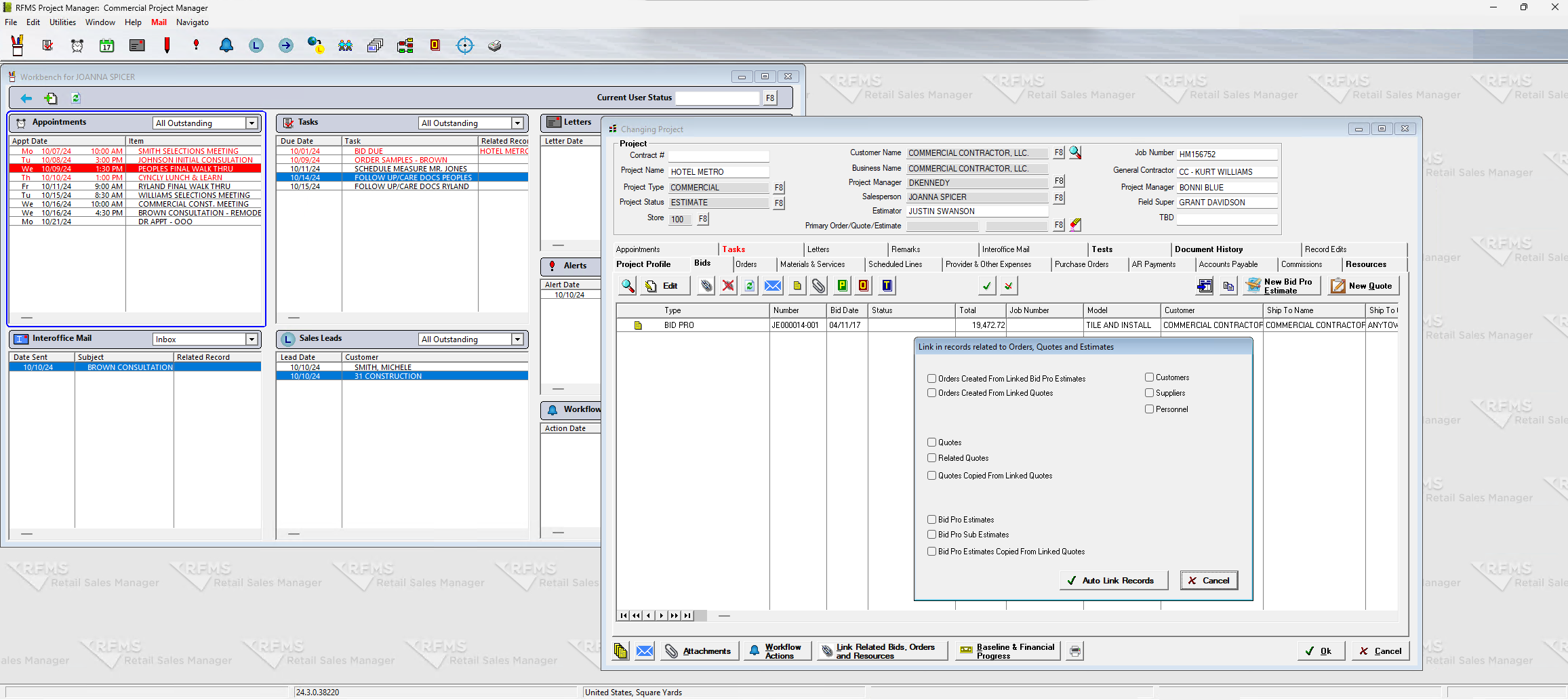The width and height of the screenshot is (1568, 700).
Task: Enable Orders Created From Linked Quotes
Action: click(x=932, y=392)
